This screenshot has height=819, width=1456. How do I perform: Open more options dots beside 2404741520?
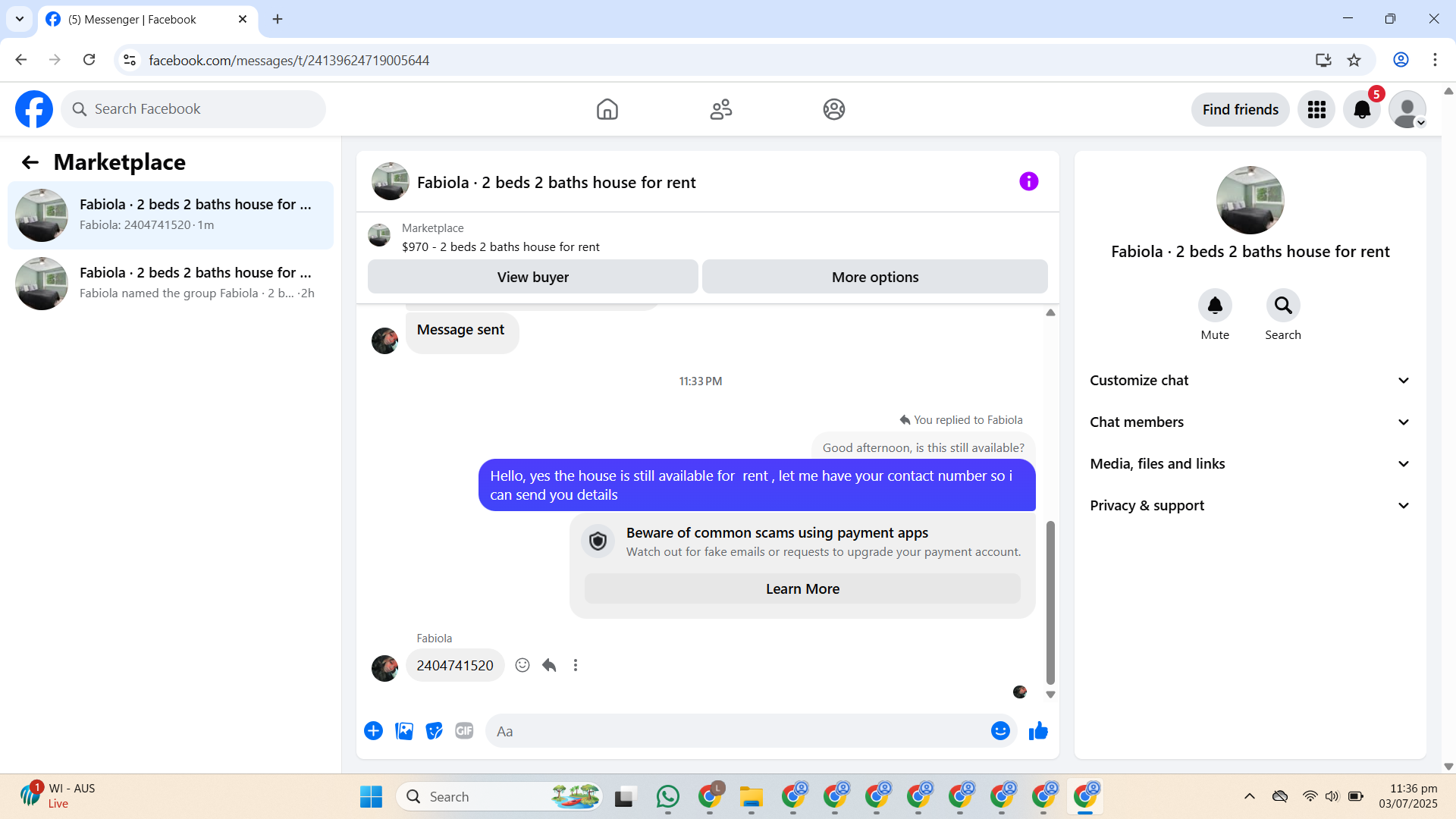(576, 665)
